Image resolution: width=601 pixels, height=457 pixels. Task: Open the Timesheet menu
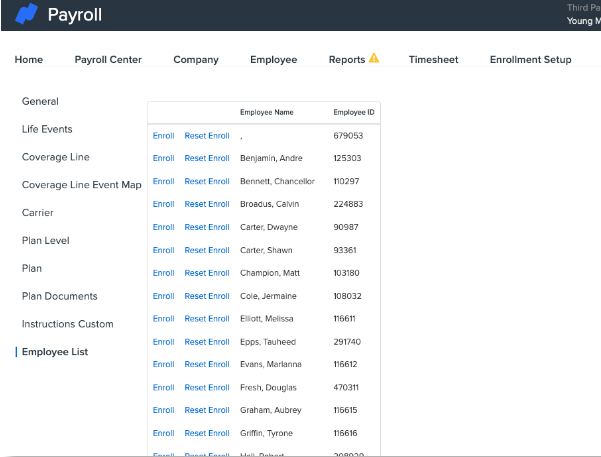tap(433, 60)
